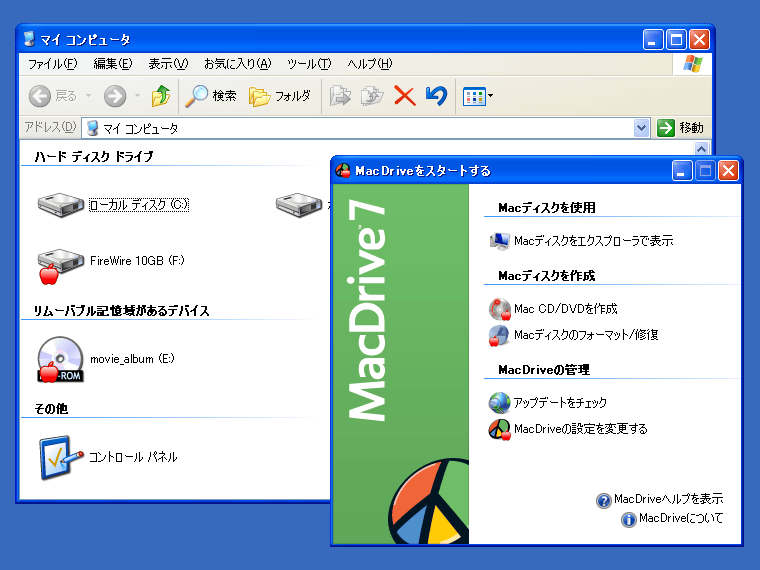Open the Views dropdown in toolbar
Viewport: 760px width, 570px height.
pyautogui.click(x=478, y=96)
